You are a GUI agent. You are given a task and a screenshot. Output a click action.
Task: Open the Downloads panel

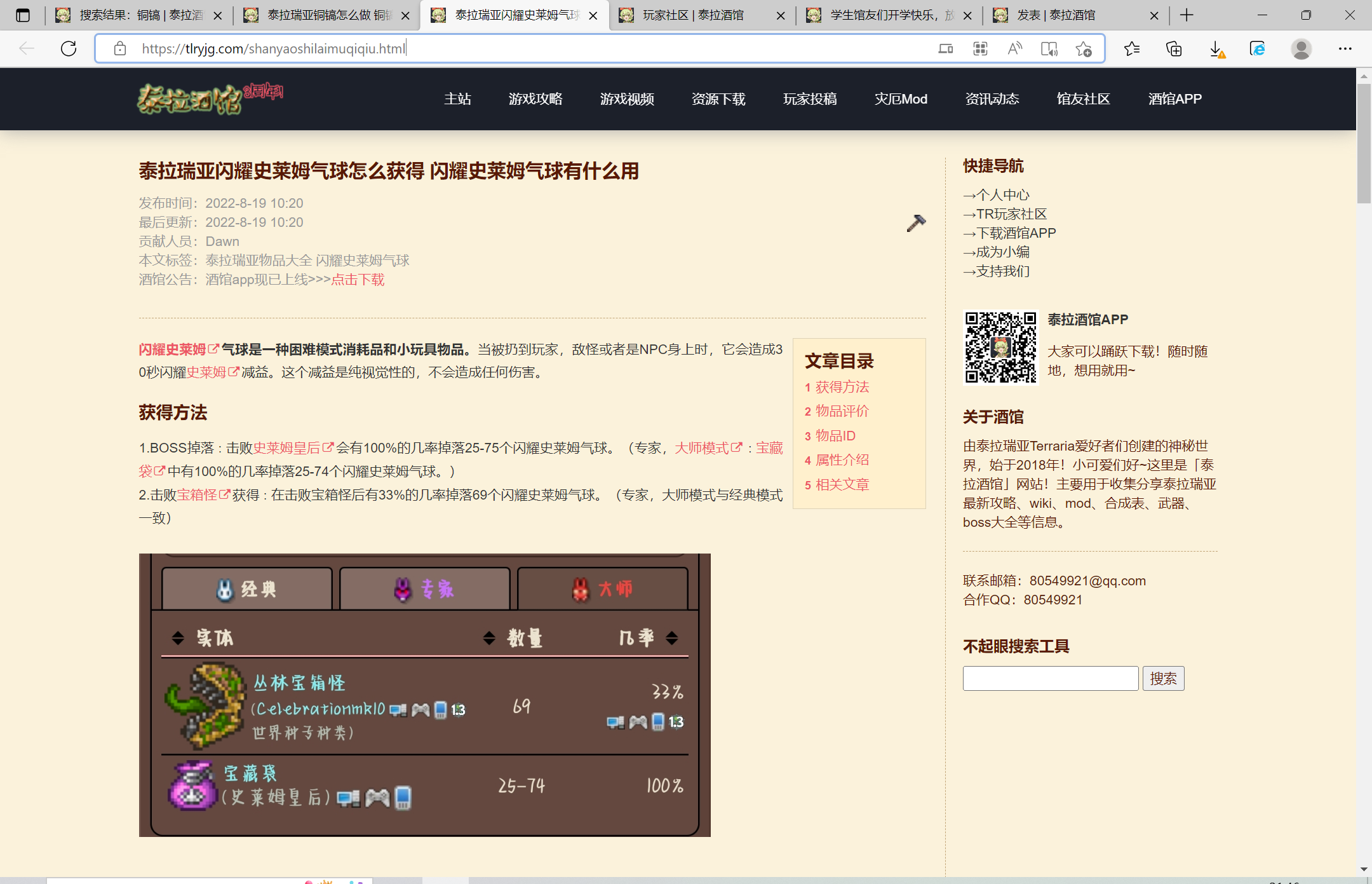(x=1216, y=49)
